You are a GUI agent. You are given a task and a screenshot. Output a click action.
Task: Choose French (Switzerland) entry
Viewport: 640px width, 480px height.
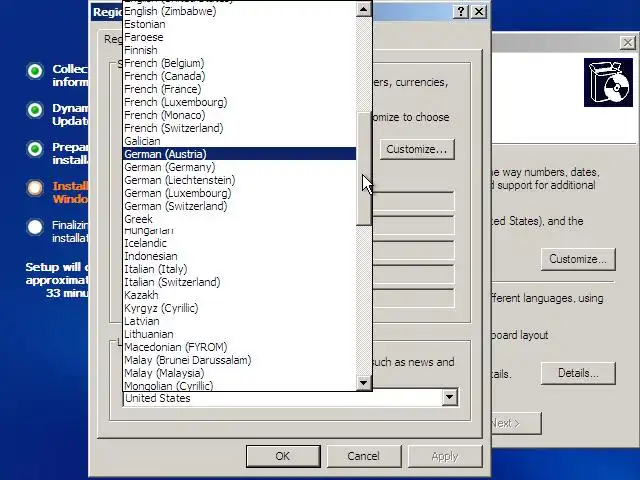(240, 128)
